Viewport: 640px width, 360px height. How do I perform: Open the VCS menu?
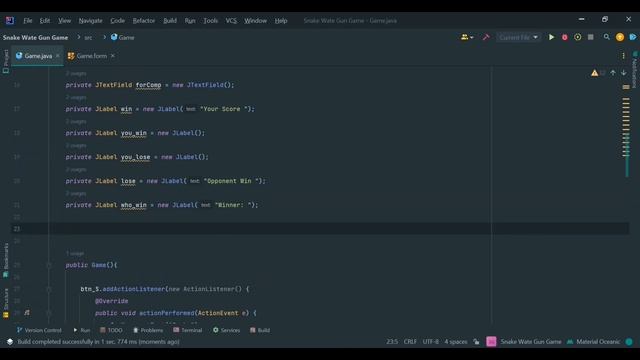231,20
